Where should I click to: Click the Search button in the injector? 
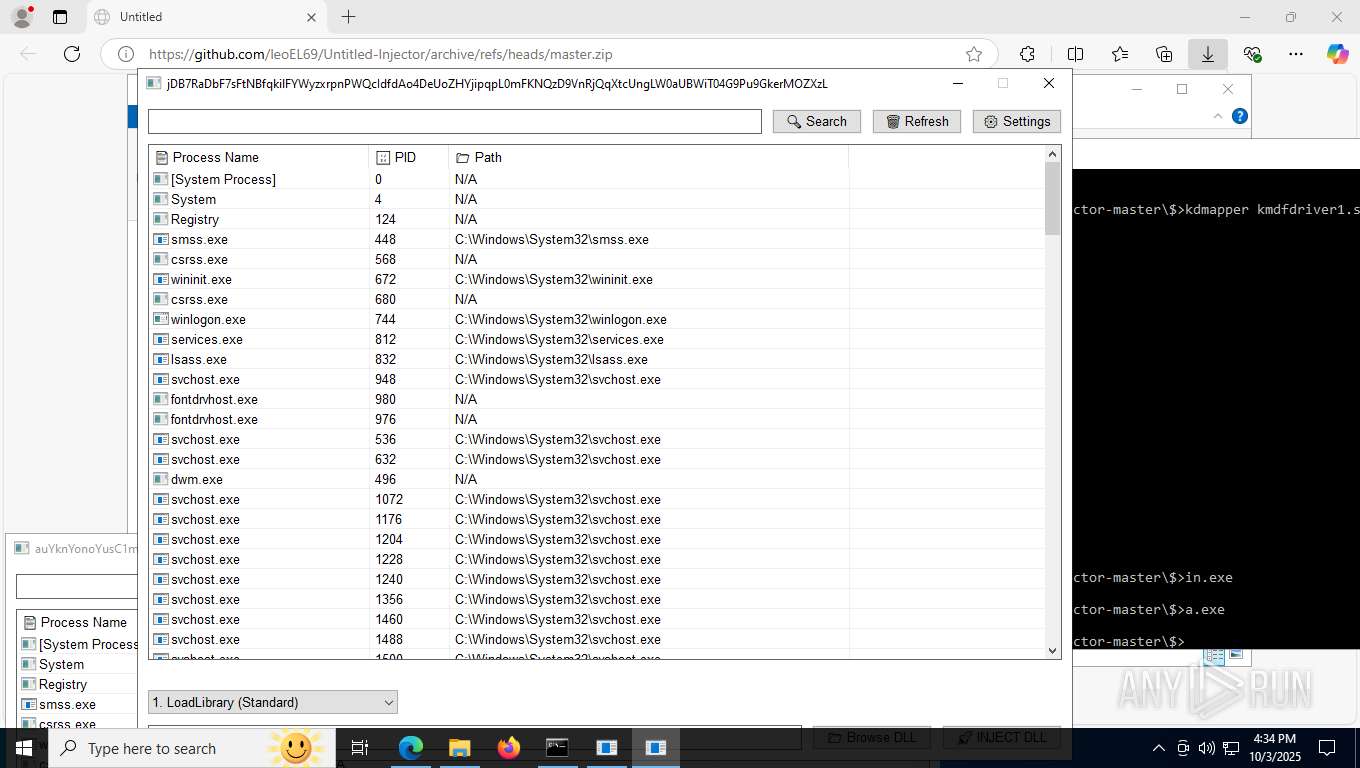tap(816, 121)
